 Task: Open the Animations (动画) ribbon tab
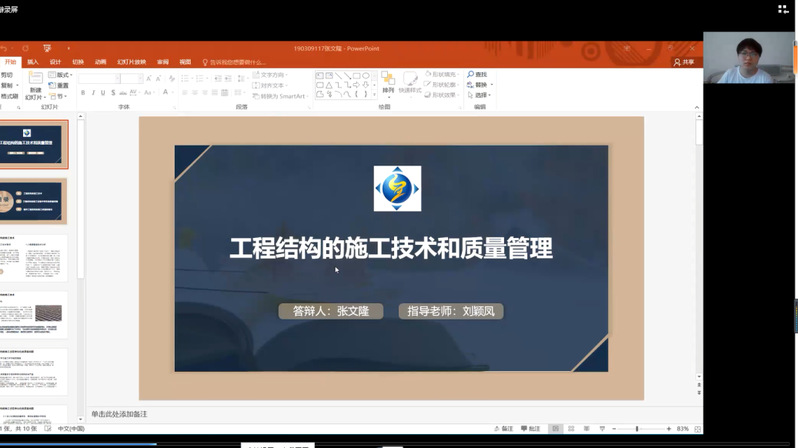(x=101, y=62)
